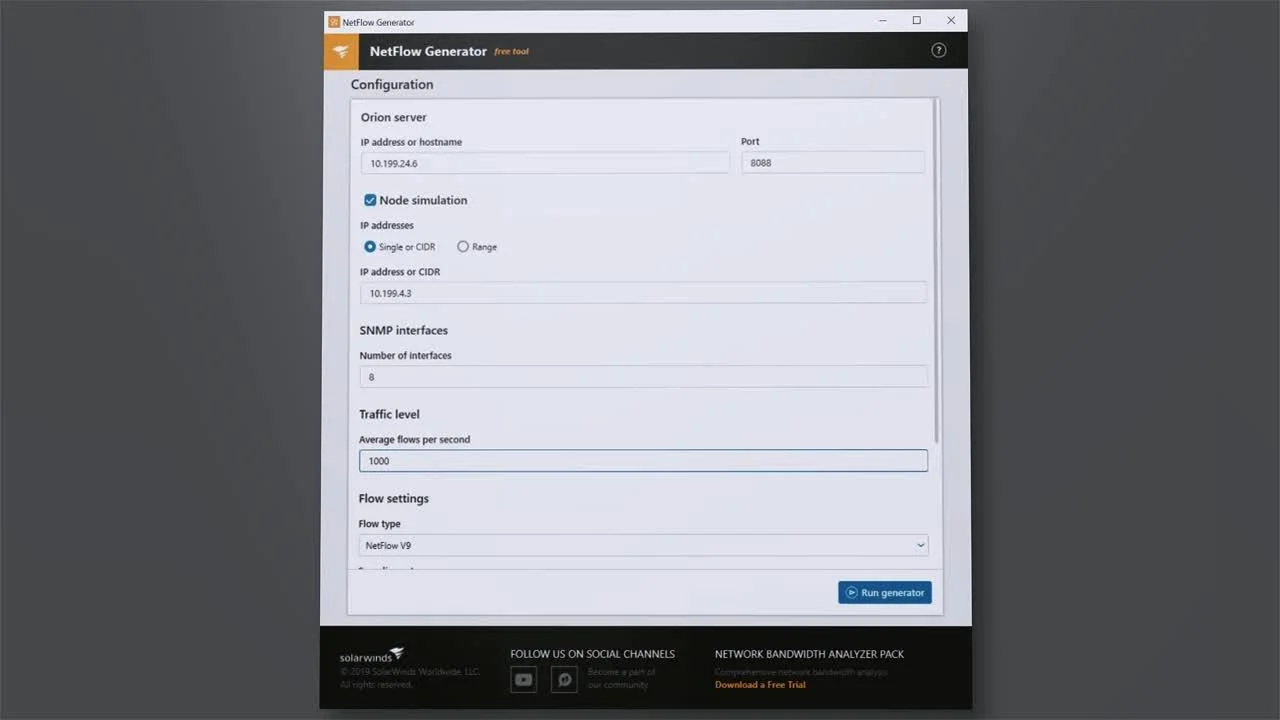Viewport: 1280px width, 720px height.
Task: Maximize the NetFlow Generator window
Action: tap(916, 21)
